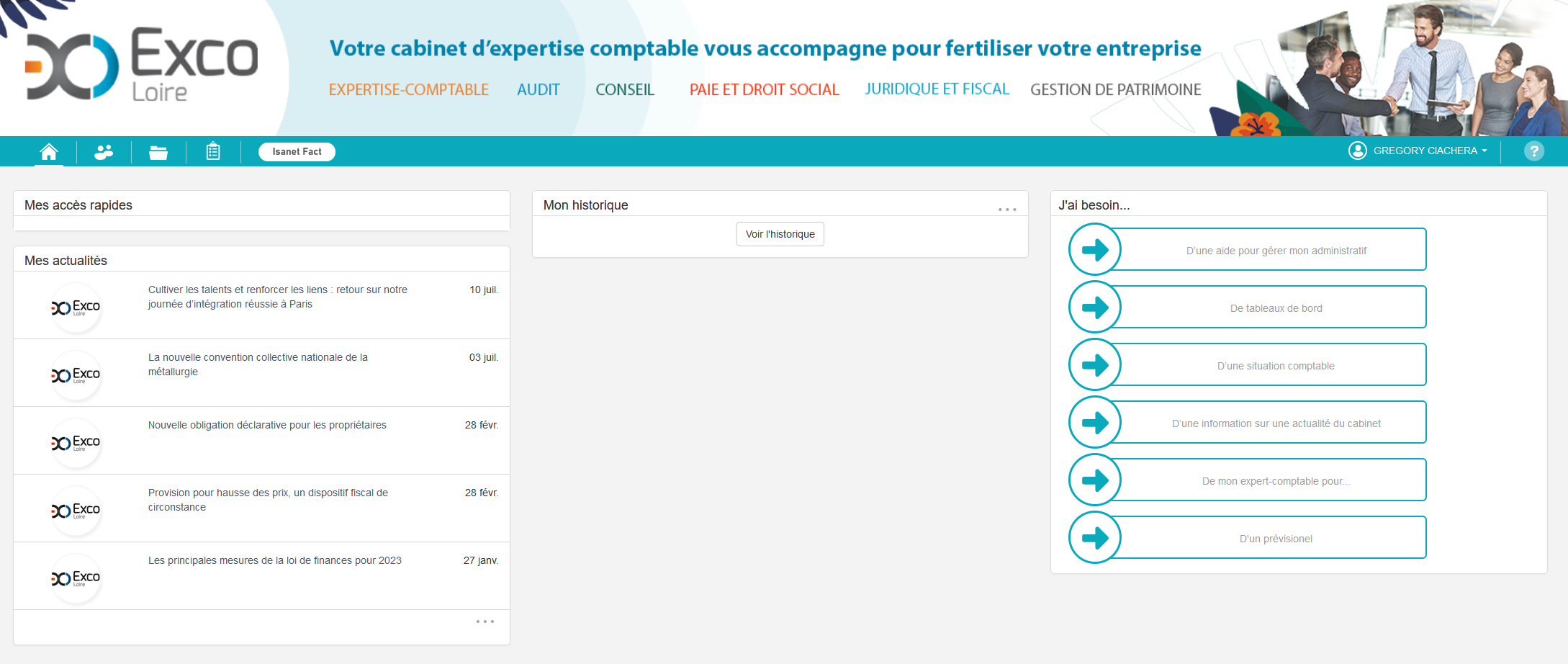Select D'une aide pour gérer mon administratif
The image size is (1568, 664).
[1275, 251]
